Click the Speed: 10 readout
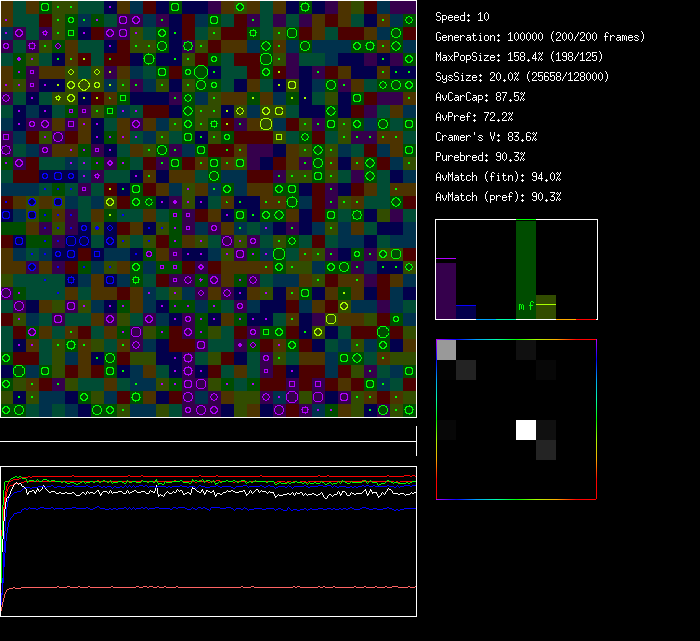The image size is (700, 641). click(x=462, y=17)
